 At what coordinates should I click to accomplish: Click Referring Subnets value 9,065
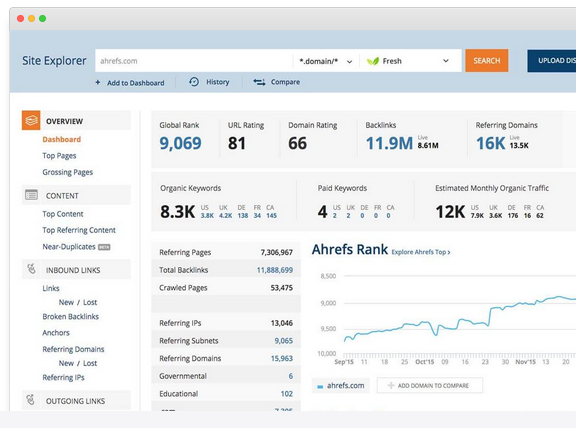point(284,341)
